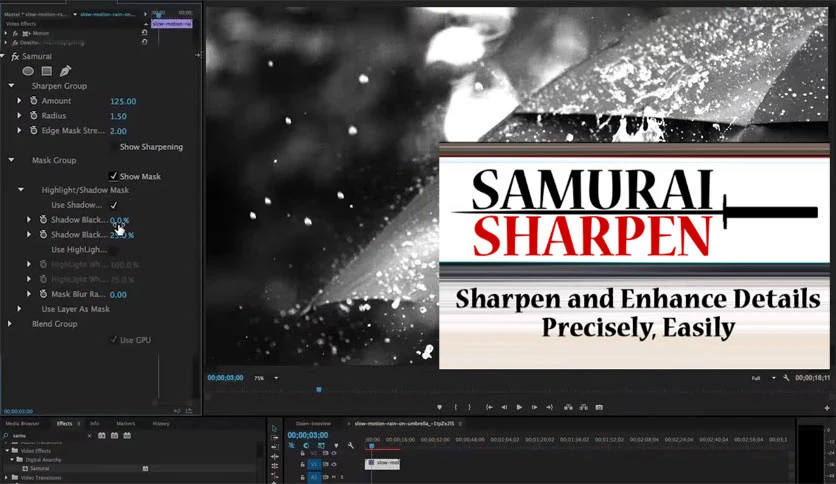Viewport: 836px width, 484px height.
Task: Select the Samurai effect in Effects panel
Action: point(39,469)
